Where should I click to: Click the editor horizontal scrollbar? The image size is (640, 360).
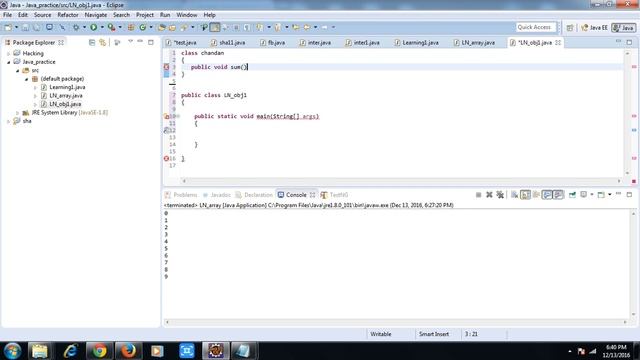402,180
